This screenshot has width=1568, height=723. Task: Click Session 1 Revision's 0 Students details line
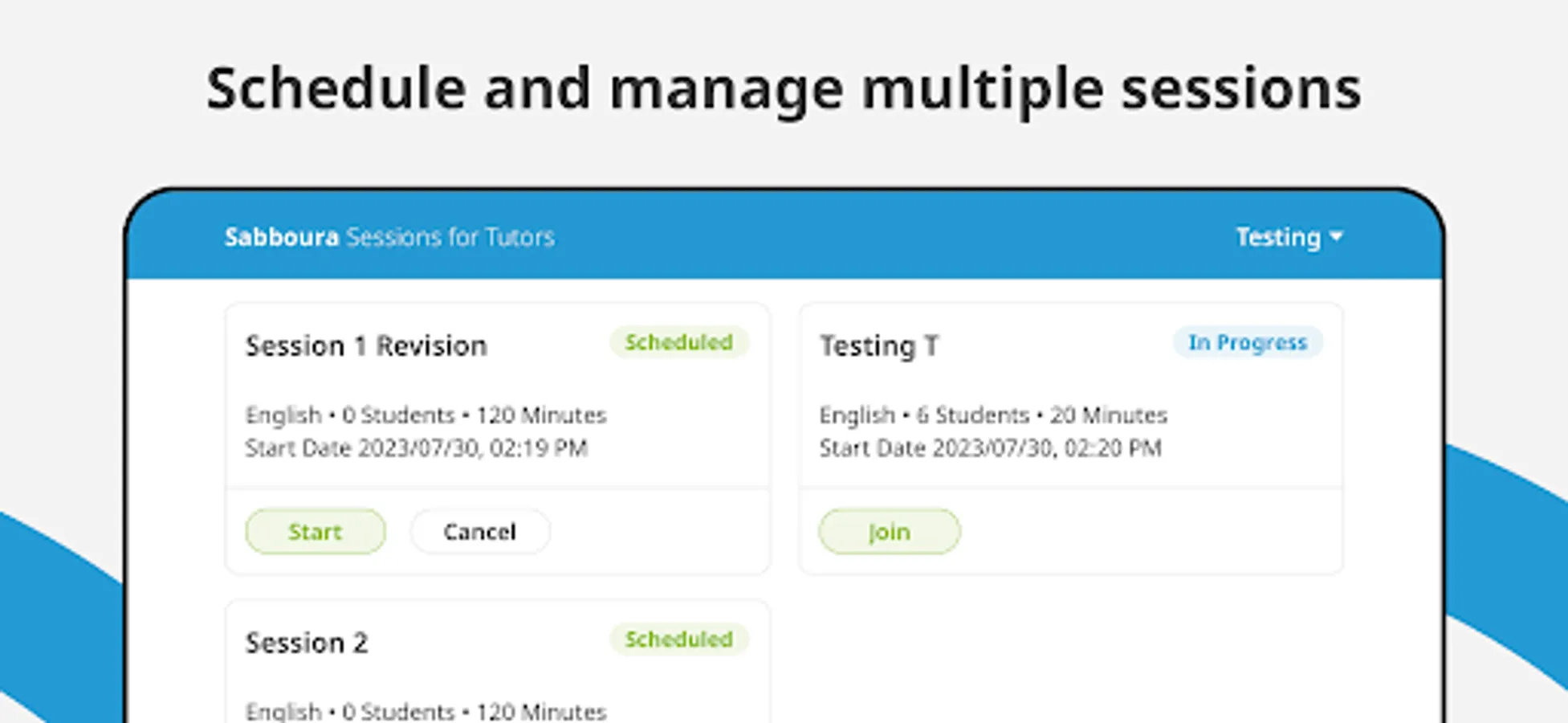pos(426,415)
